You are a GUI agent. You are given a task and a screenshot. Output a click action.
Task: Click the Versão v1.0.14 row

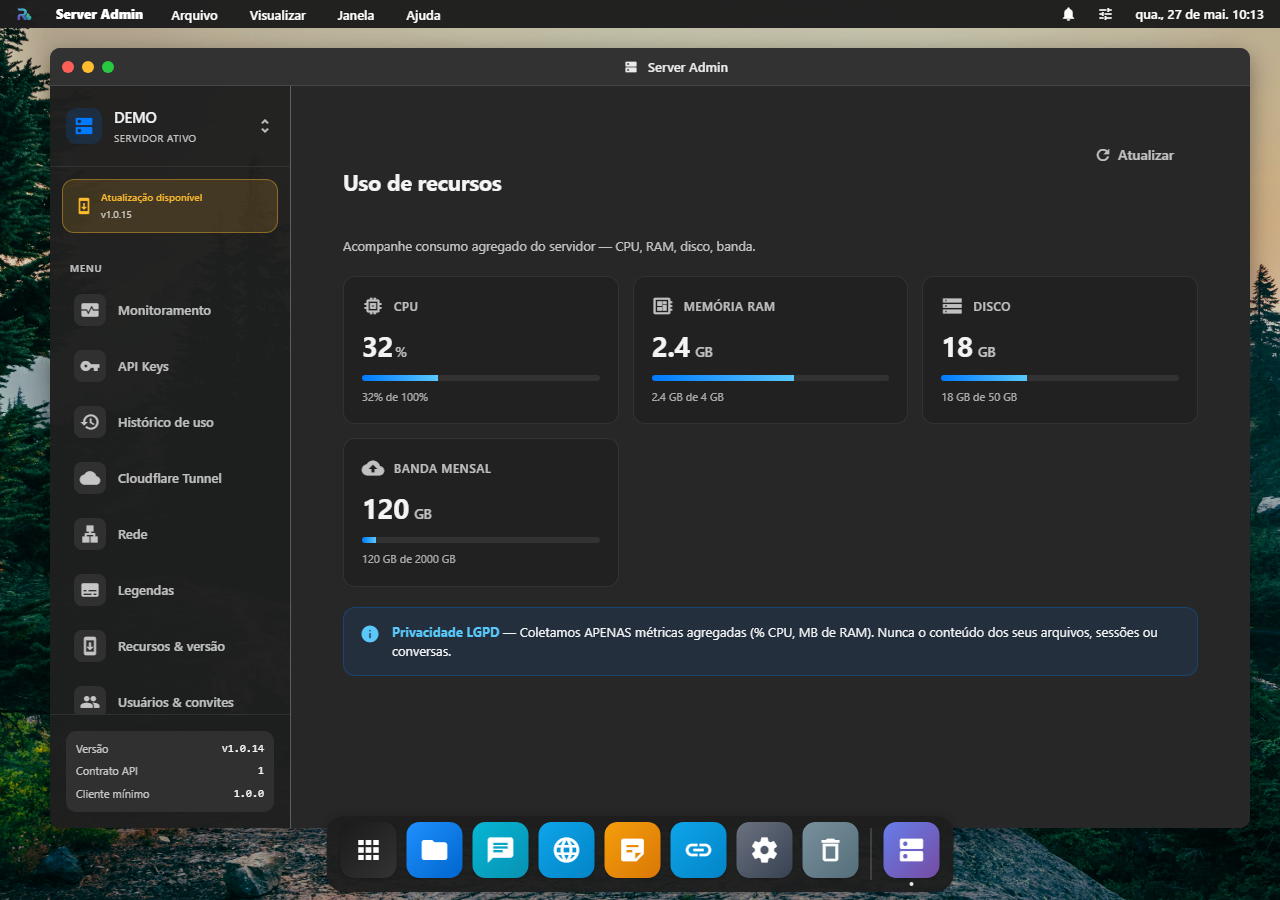pyautogui.click(x=170, y=749)
